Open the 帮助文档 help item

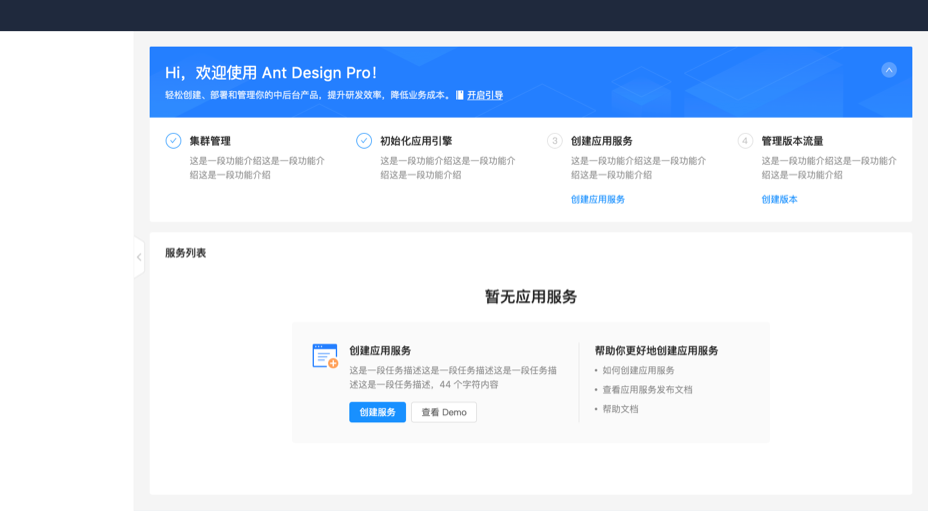[620, 409]
